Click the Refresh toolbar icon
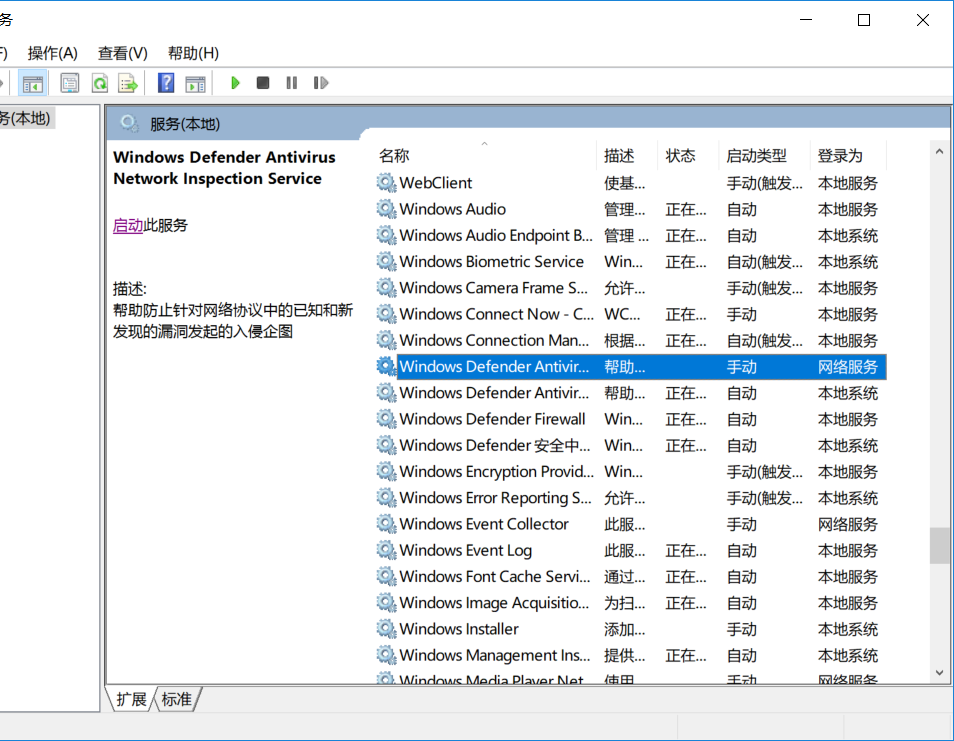This screenshot has height=741, width=954. point(100,83)
